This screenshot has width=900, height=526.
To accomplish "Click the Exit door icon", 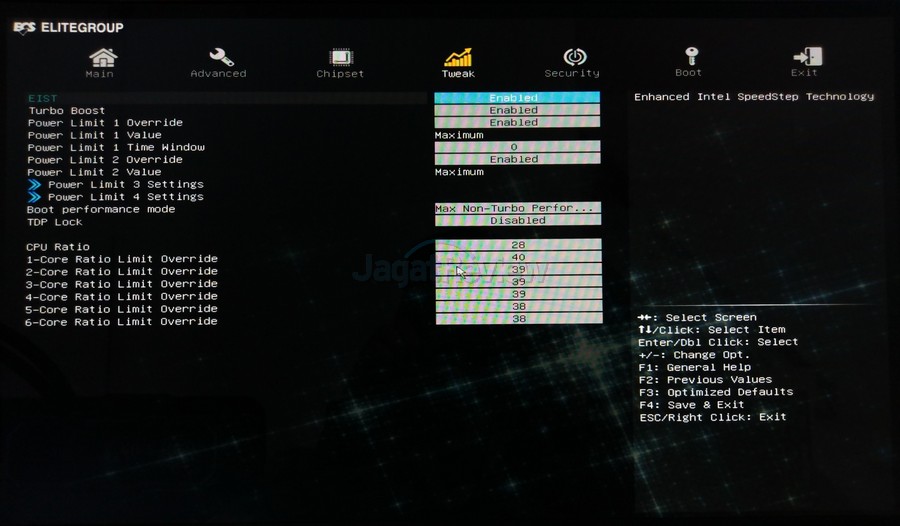I will point(805,56).
